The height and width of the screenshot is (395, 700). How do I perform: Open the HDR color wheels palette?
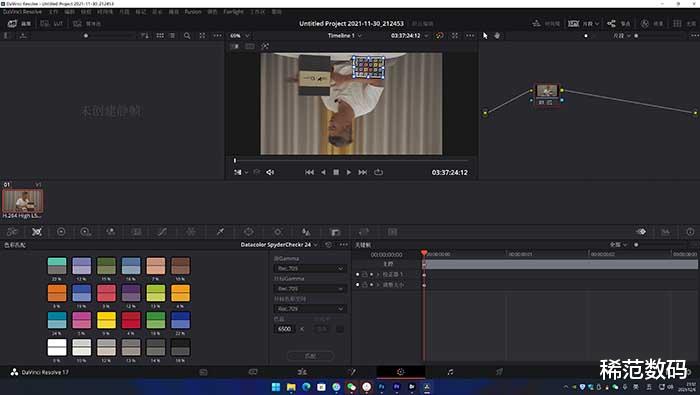[85, 232]
